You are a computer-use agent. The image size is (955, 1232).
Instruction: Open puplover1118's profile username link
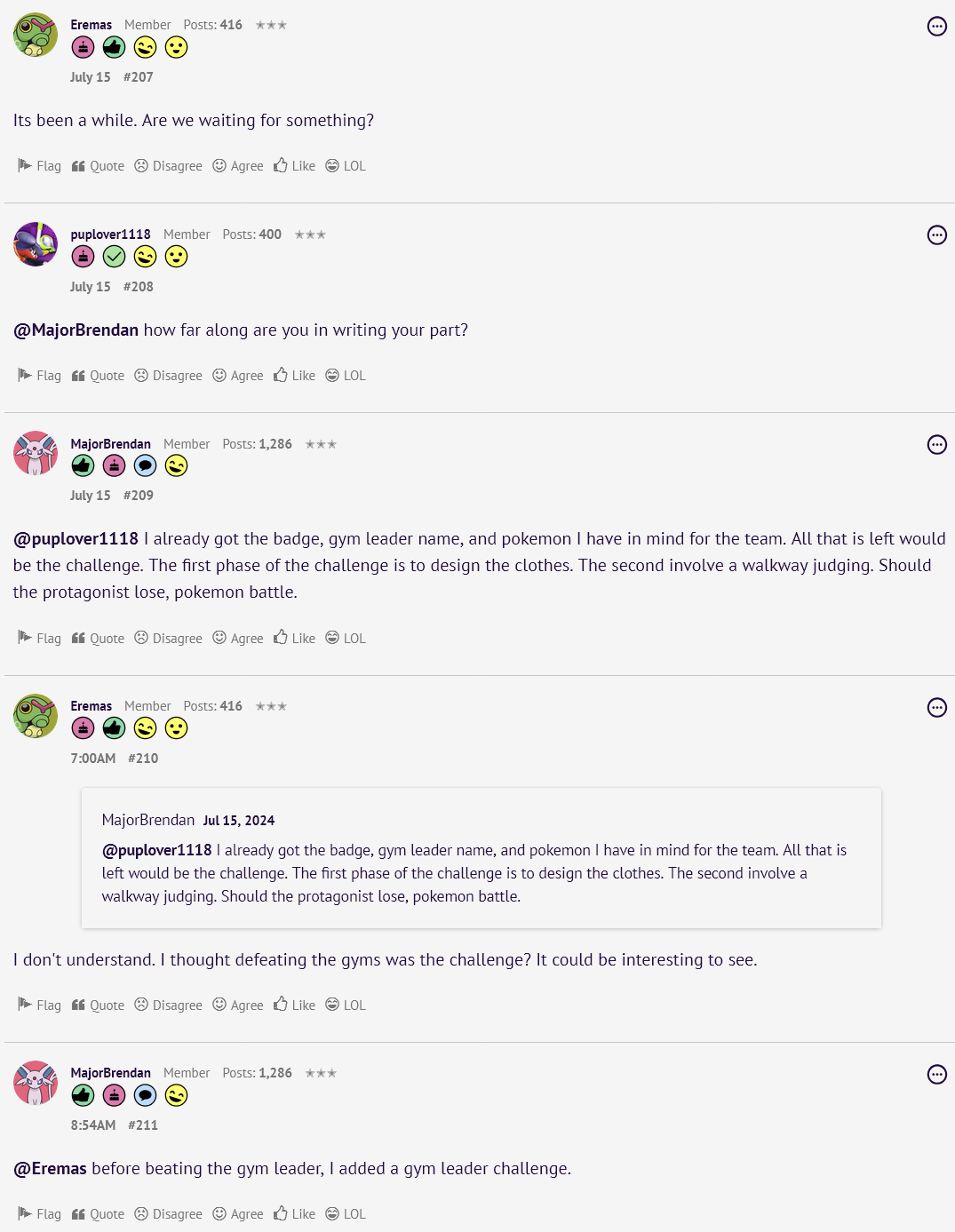110,234
